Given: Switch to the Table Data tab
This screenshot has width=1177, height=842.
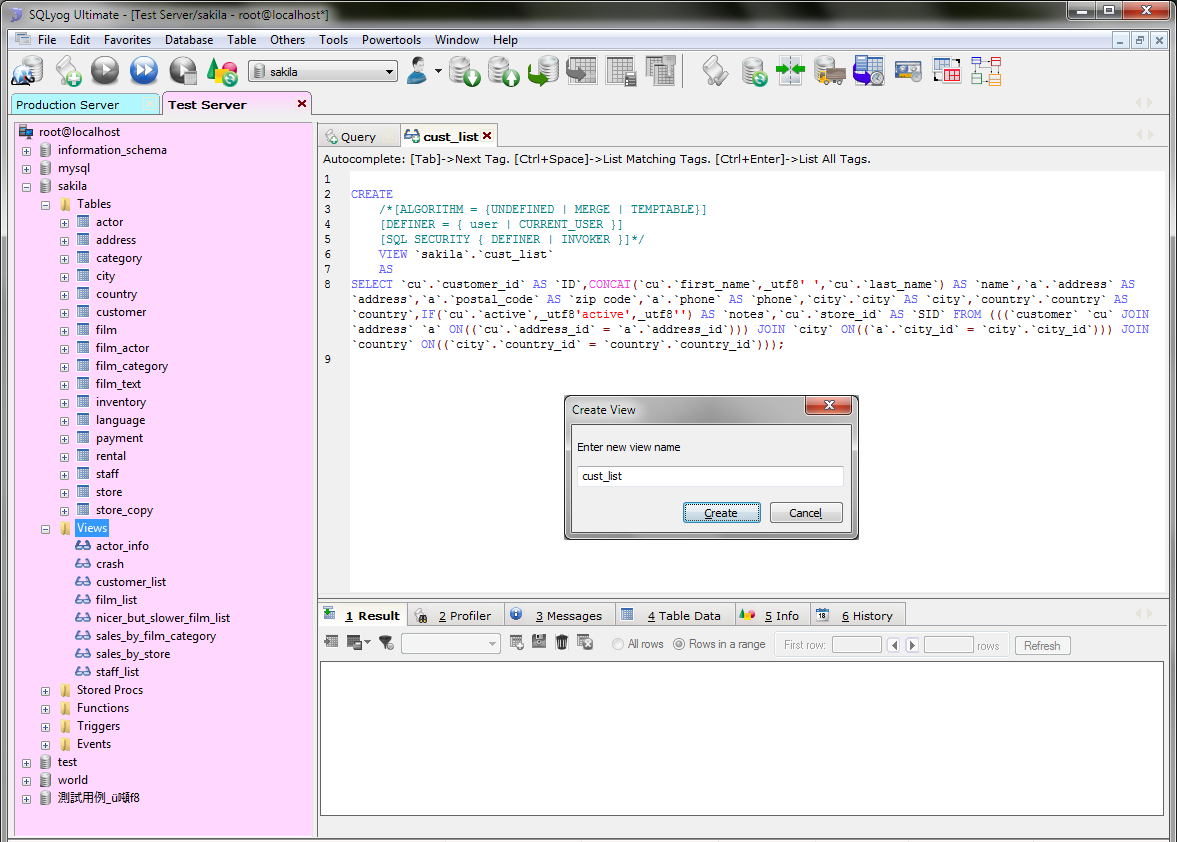Looking at the screenshot, I should [x=680, y=616].
